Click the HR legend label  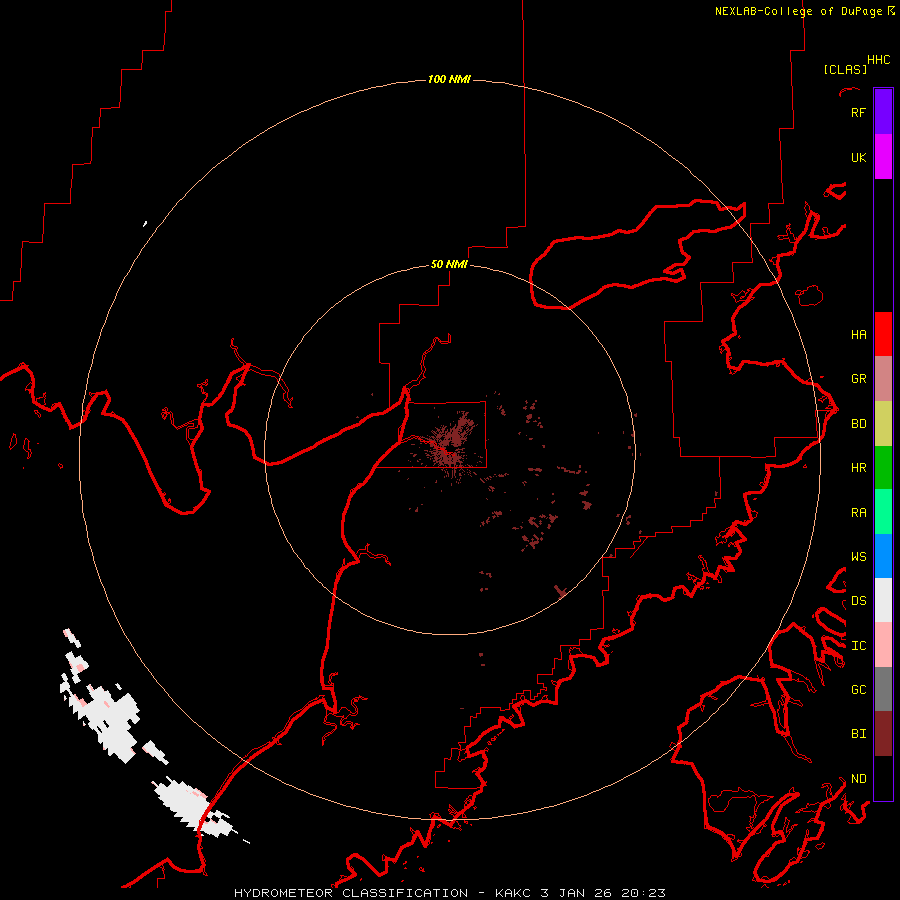point(858,468)
